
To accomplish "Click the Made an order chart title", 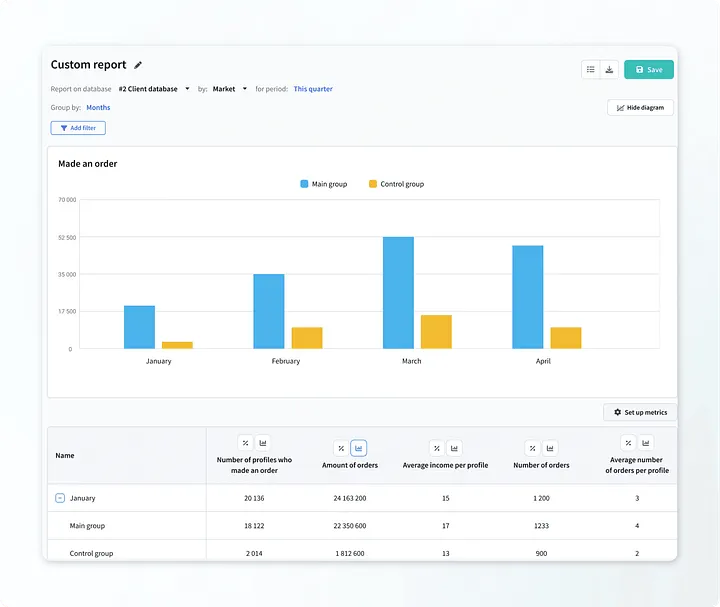I will point(88,163).
